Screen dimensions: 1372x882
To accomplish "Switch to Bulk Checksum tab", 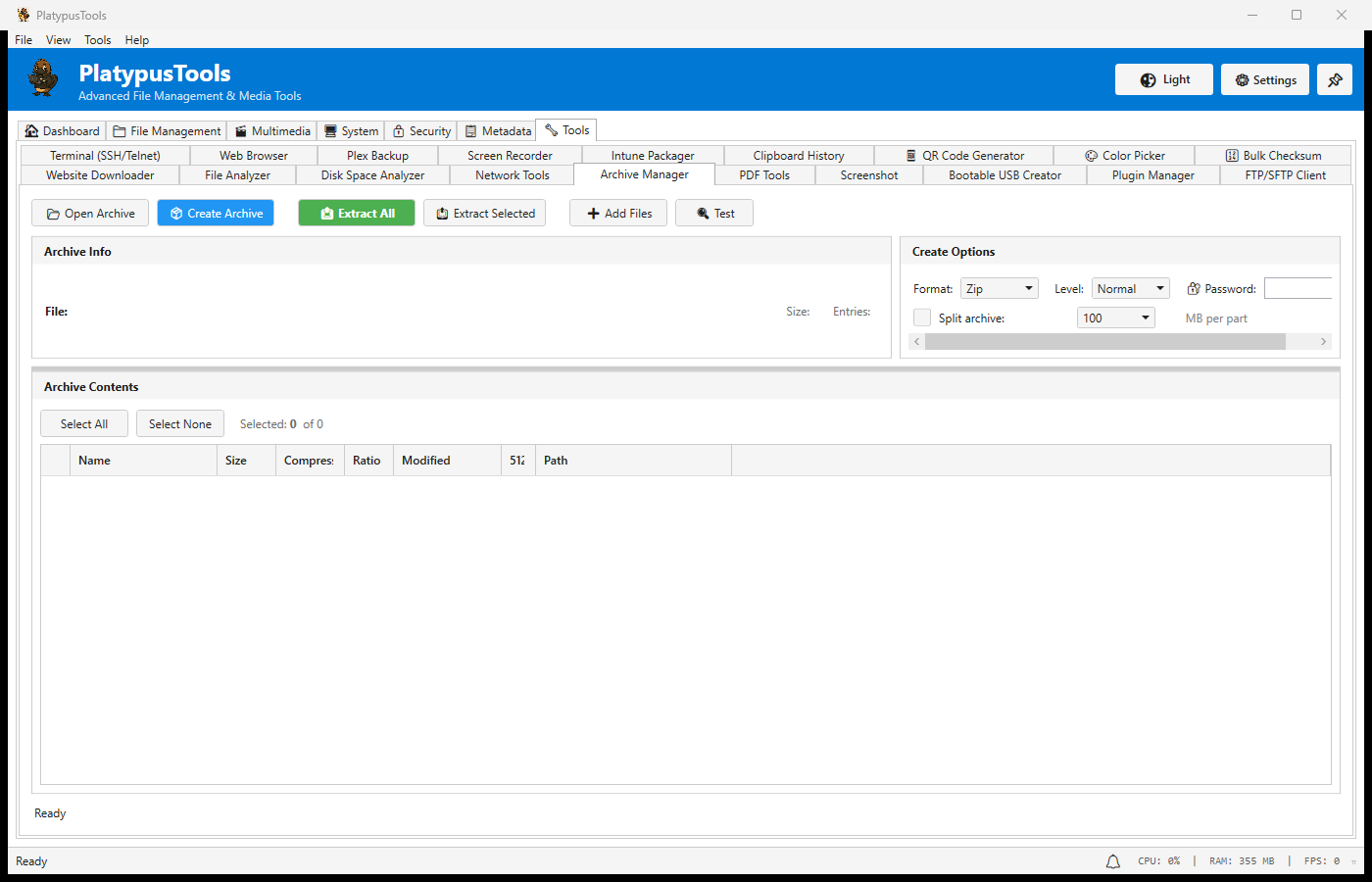I will click(x=1272, y=156).
